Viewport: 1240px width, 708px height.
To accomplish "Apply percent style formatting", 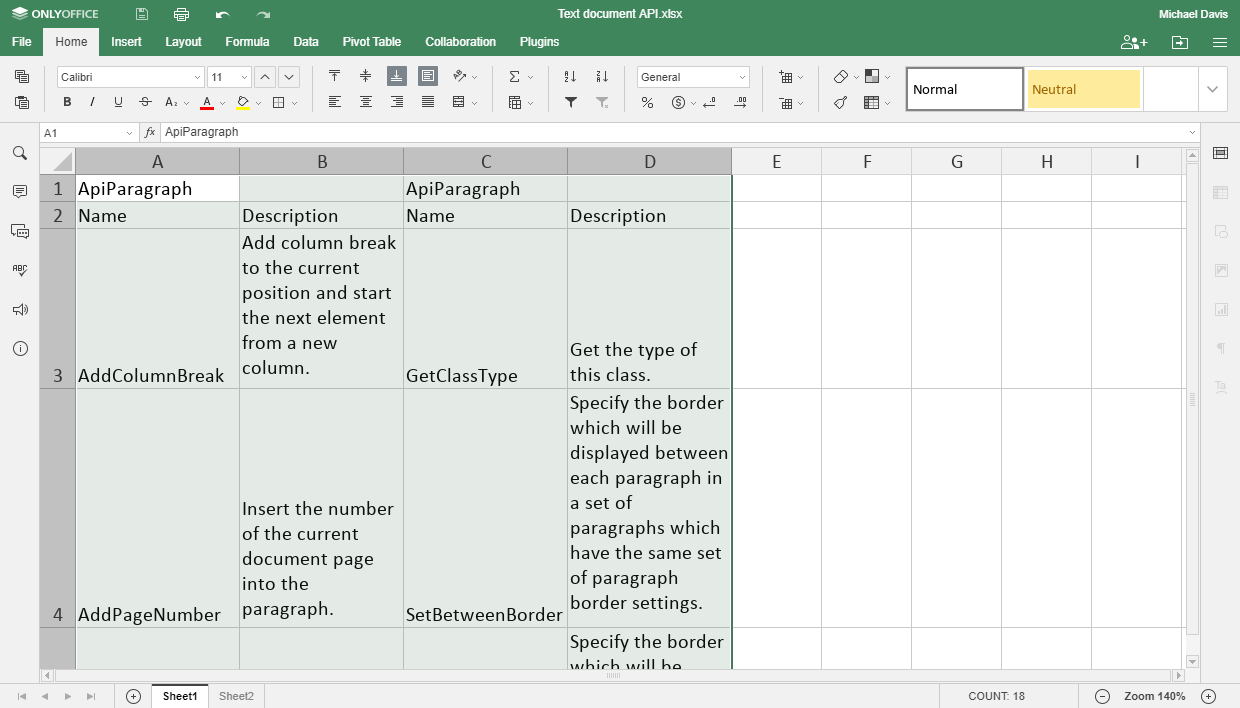I will click(647, 102).
